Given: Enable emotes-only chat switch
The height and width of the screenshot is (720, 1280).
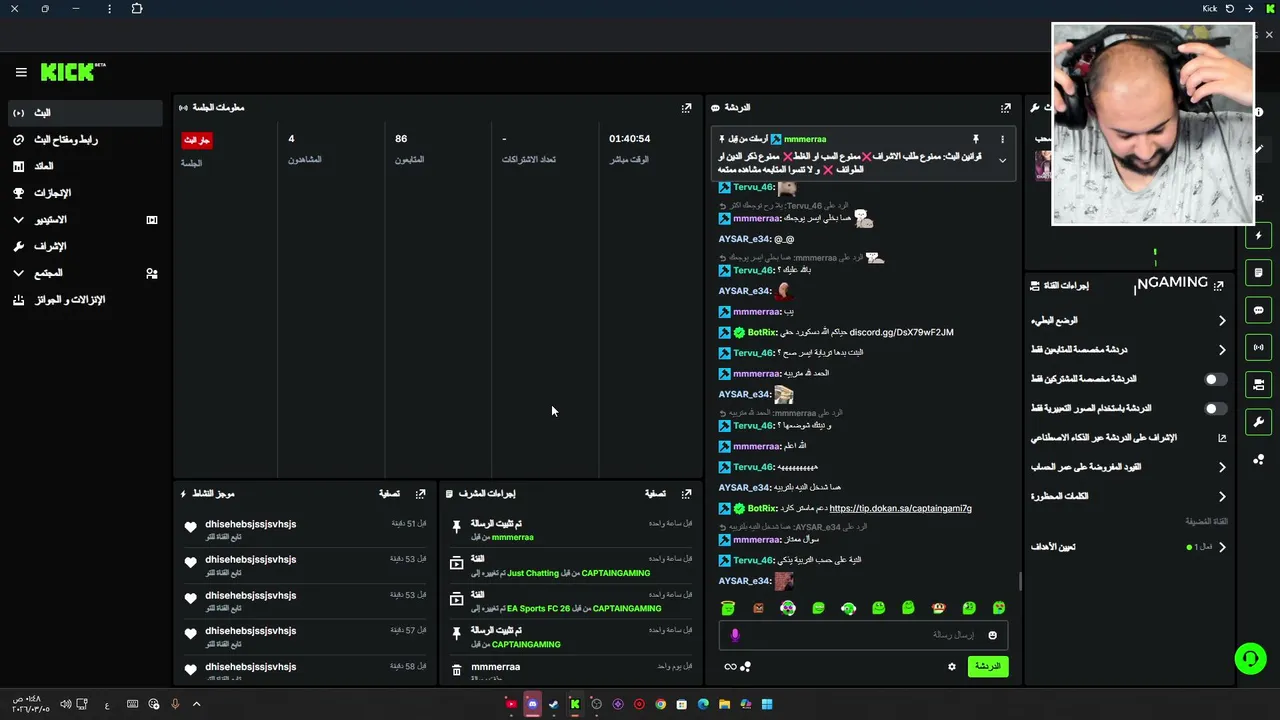Looking at the screenshot, I should point(1214,408).
